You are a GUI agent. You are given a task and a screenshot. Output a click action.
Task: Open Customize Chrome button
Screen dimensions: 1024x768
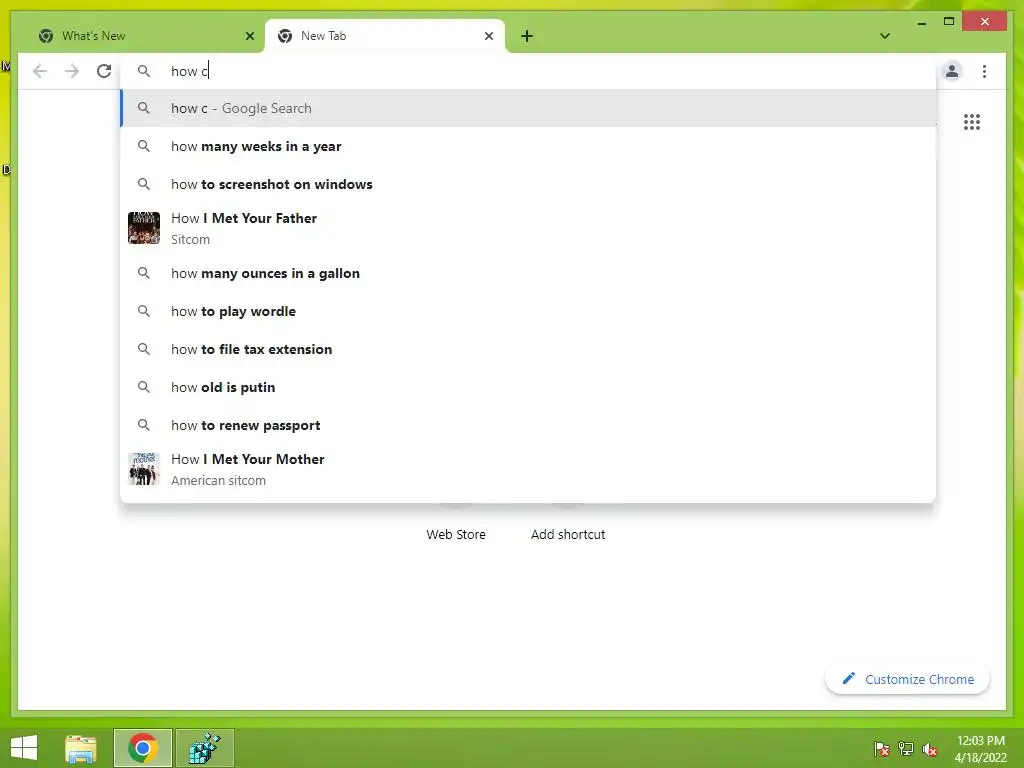point(907,679)
